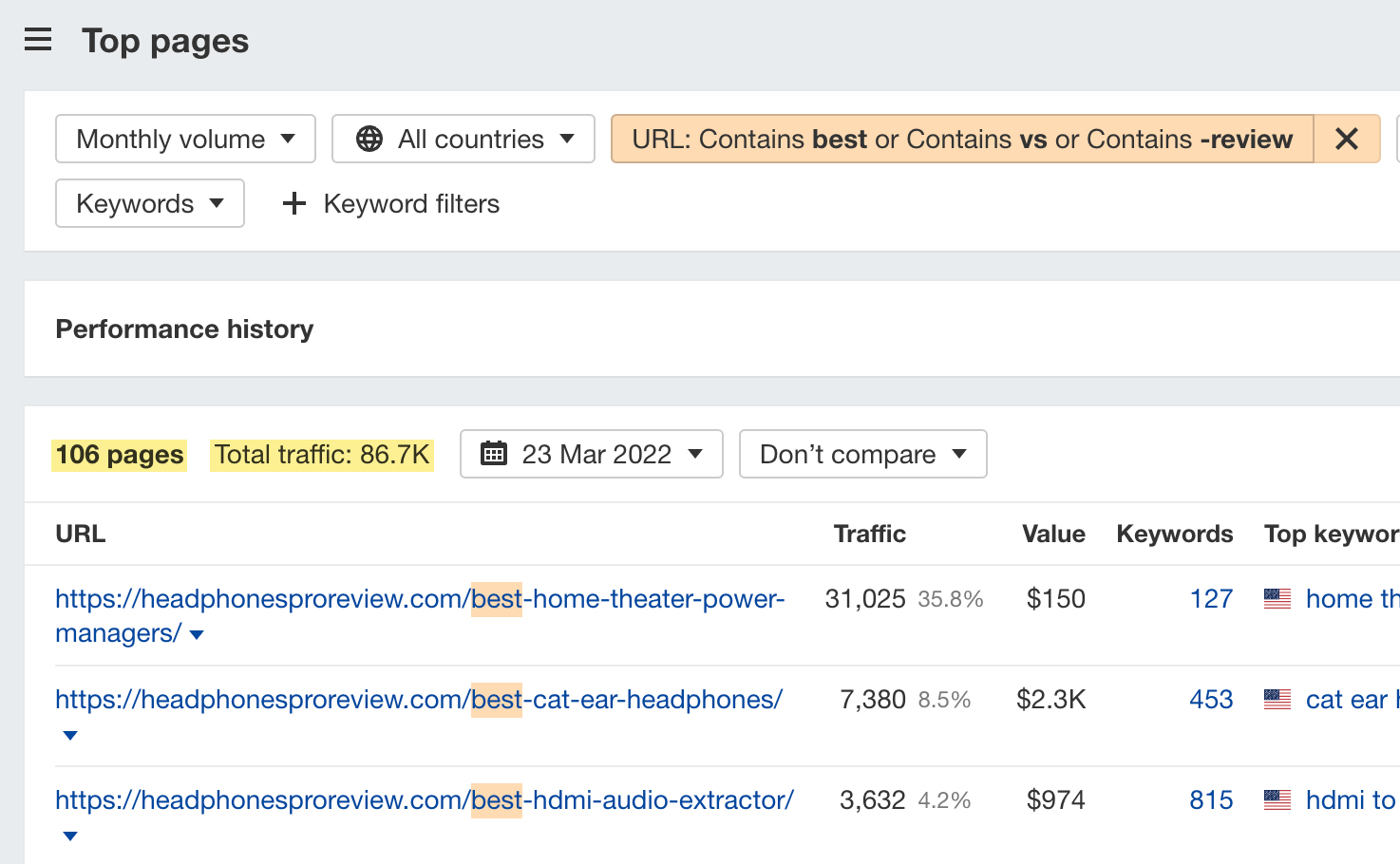Expand details for best-hdmi-audio-extractor URL
The image size is (1400, 864).
tap(69, 836)
